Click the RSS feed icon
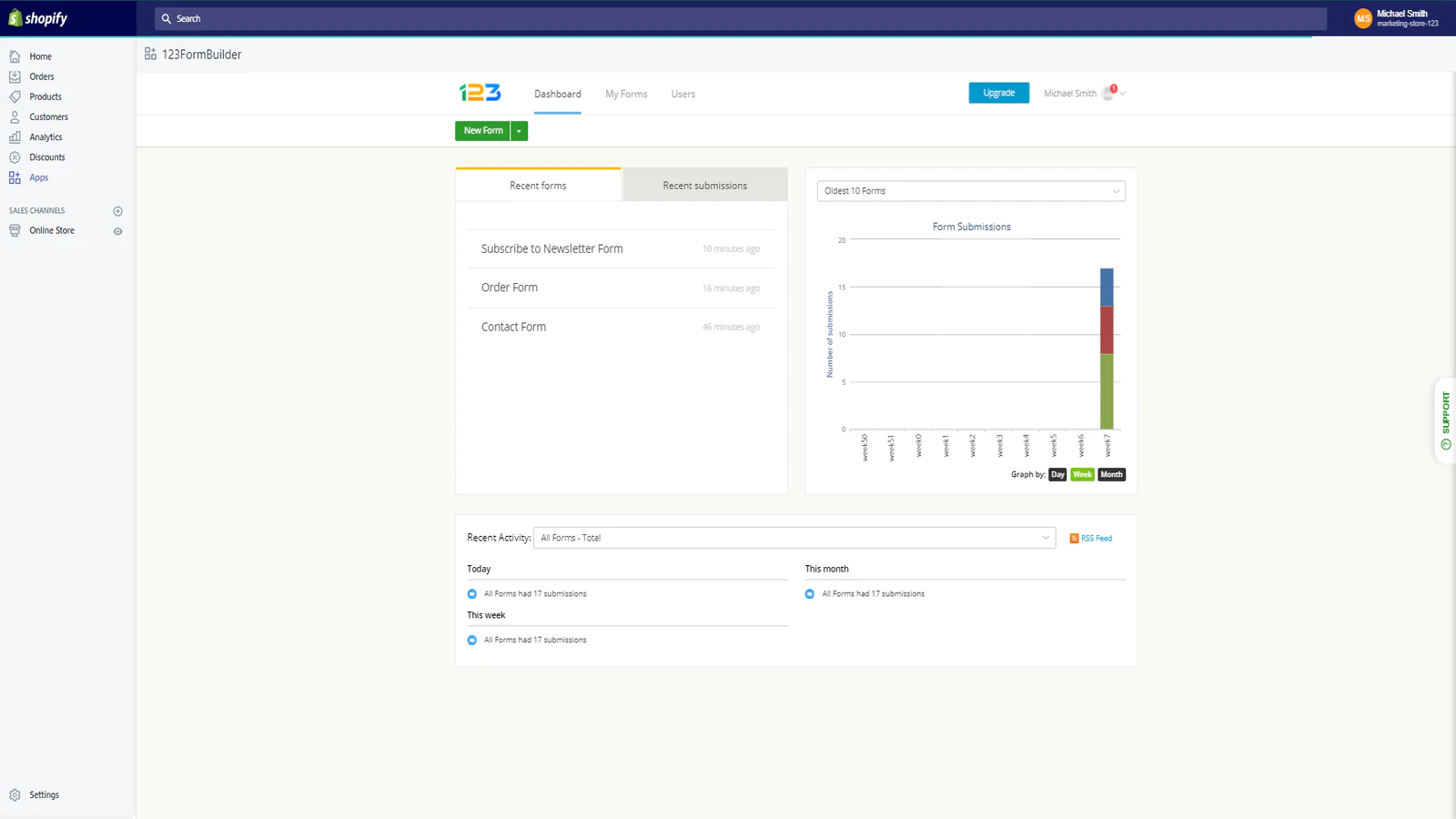The image size is (1456, 819). pyautogui.click(x=1074, y=539)
